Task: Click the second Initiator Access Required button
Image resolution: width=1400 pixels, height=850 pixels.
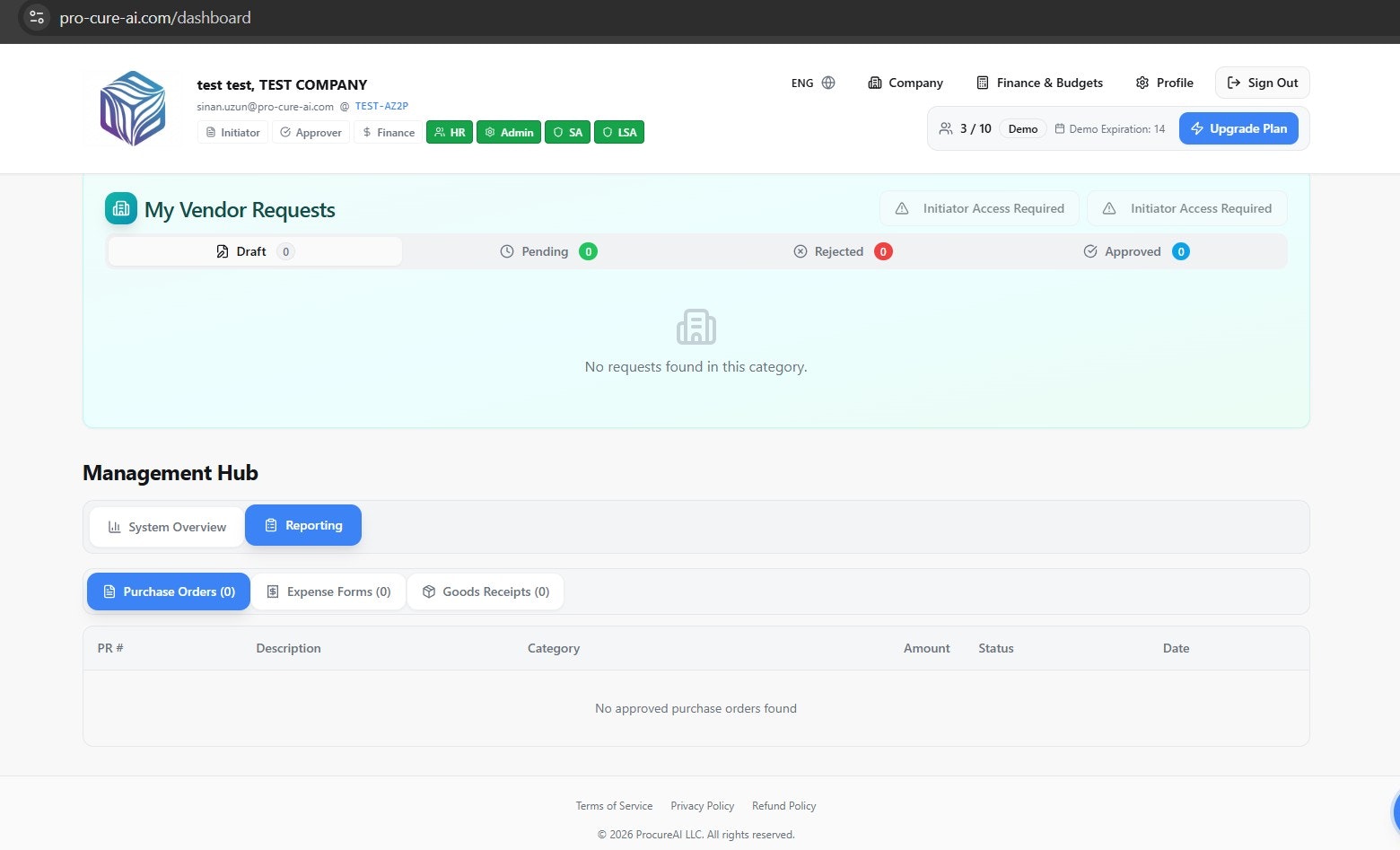Action: pyautogui.click(x=1187, y=208)
